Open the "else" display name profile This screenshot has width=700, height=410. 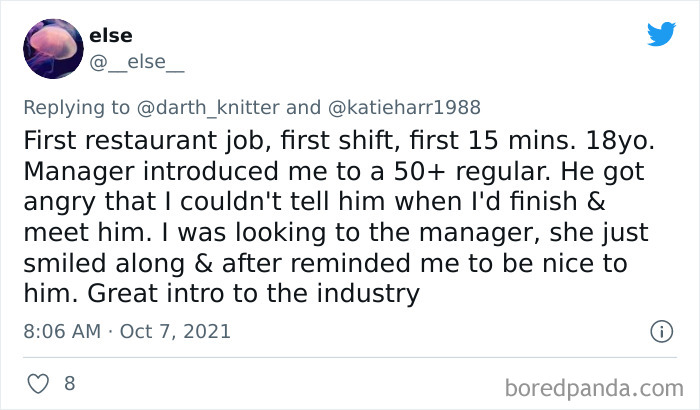tap(111, 37)
